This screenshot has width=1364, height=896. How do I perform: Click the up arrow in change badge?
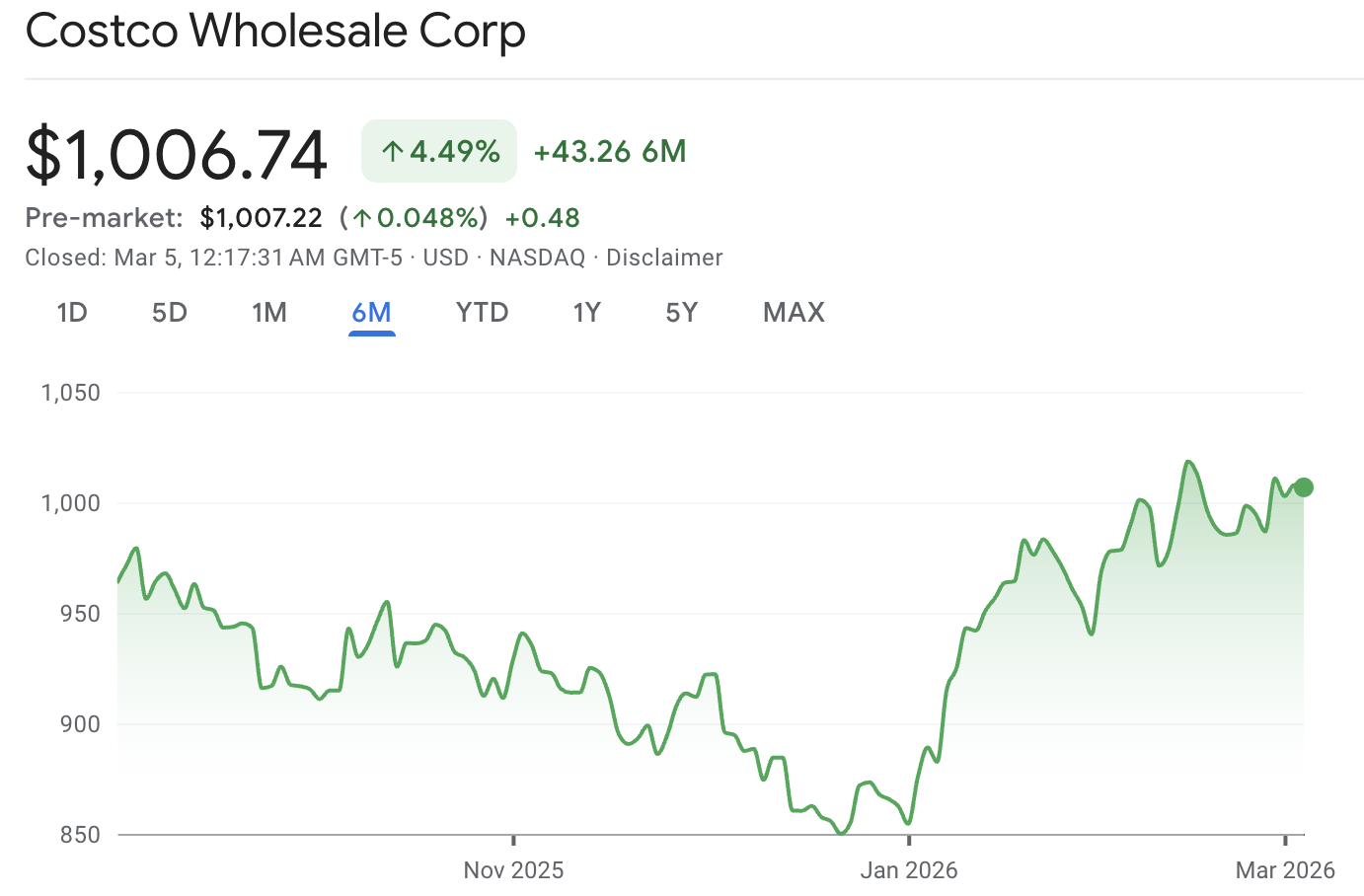(x=393, y=152)
